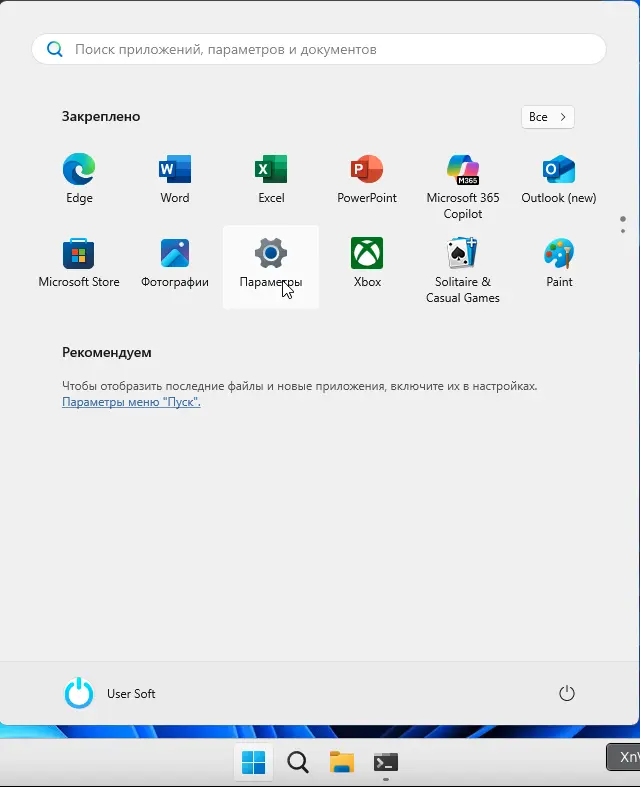Start PowerPoint from the pinned section
The height and width of the screenshot is (787, 640).
point(367,179)
